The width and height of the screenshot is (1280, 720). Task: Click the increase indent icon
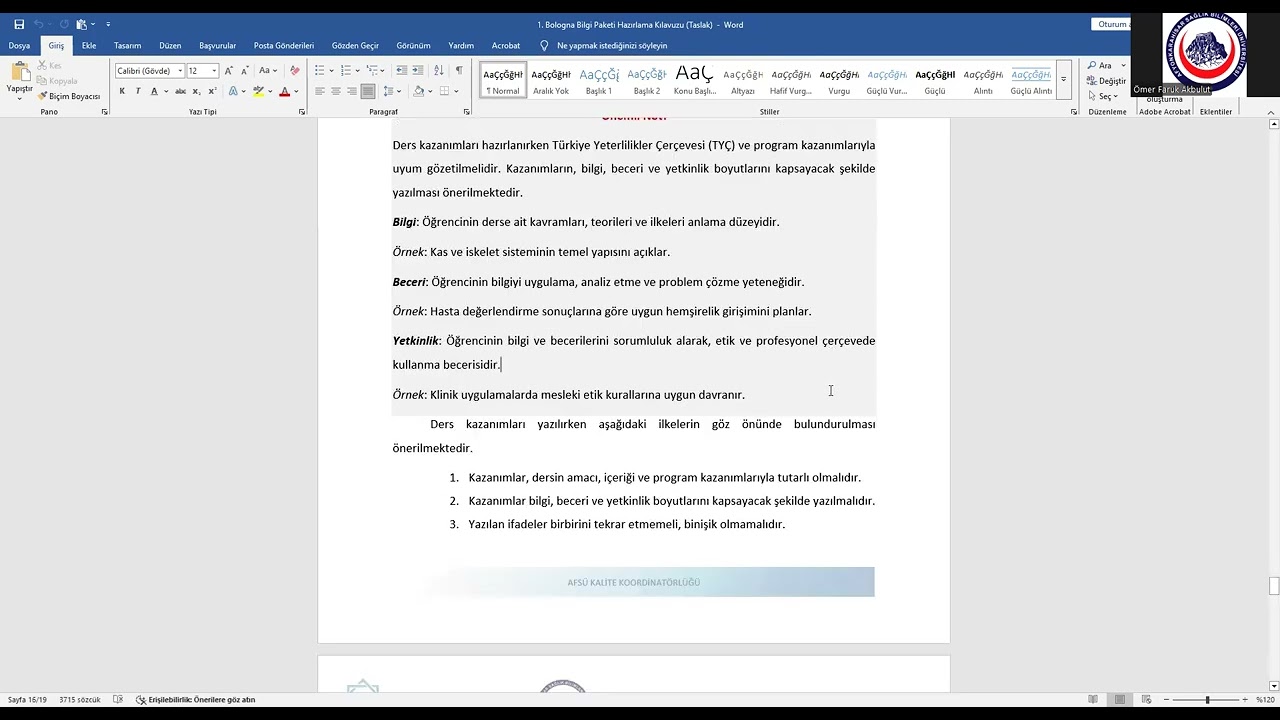coord(417,71)
